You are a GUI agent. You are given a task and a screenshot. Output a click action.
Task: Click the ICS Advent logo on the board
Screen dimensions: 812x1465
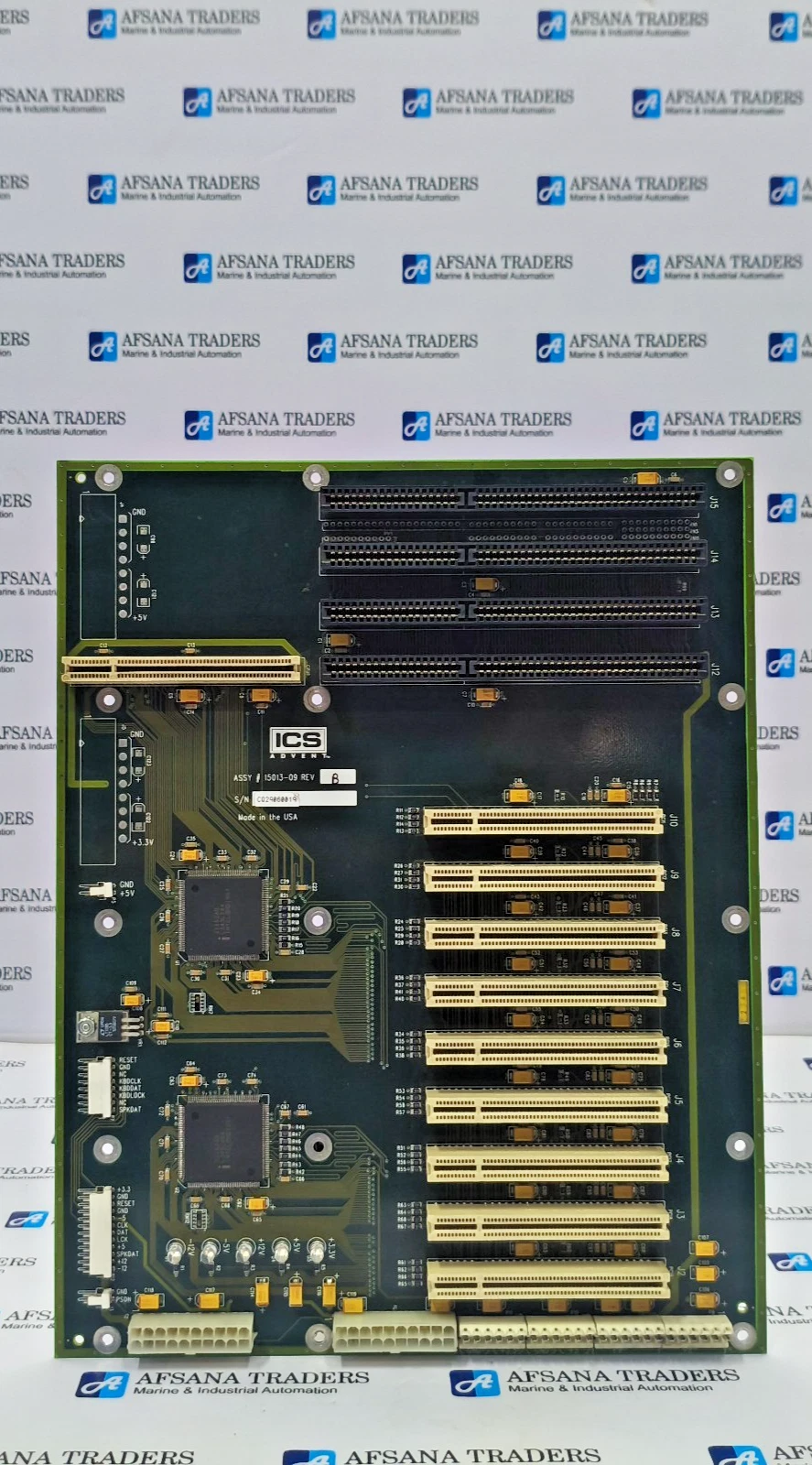point(298,742)
